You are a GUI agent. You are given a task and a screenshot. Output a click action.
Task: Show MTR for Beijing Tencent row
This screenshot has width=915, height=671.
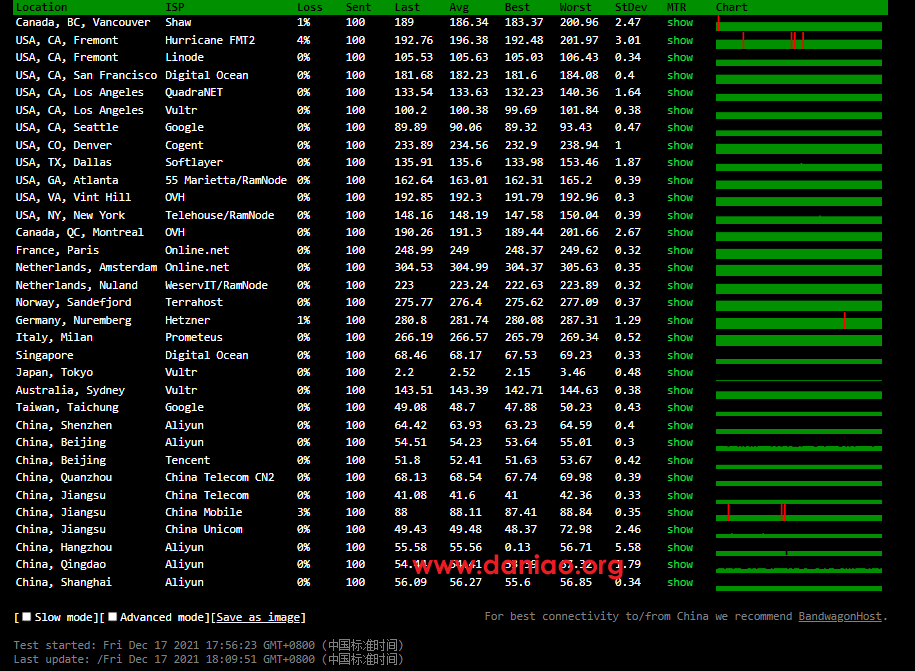click(680, 460)
